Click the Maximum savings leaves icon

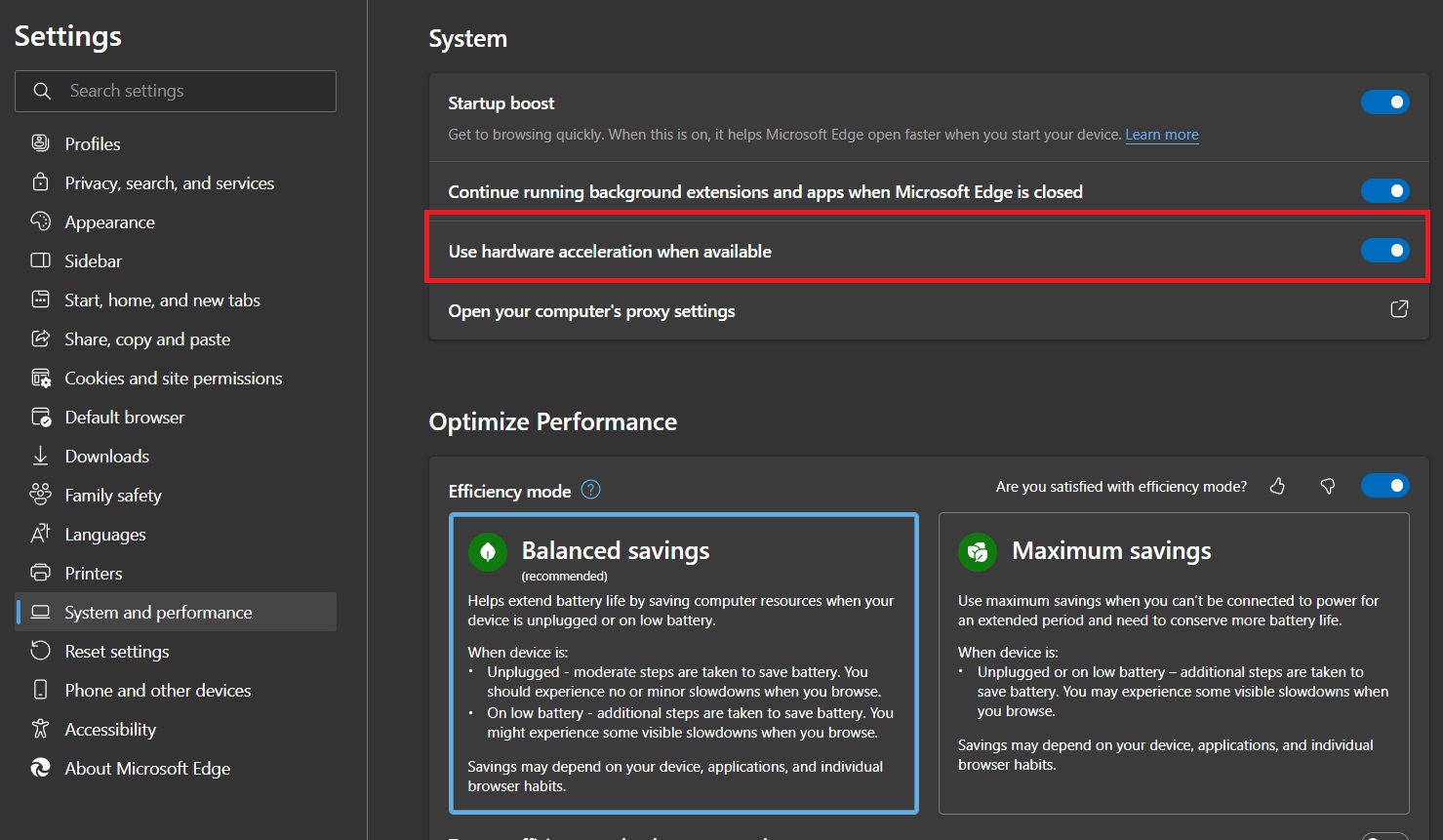coord(978,552)
